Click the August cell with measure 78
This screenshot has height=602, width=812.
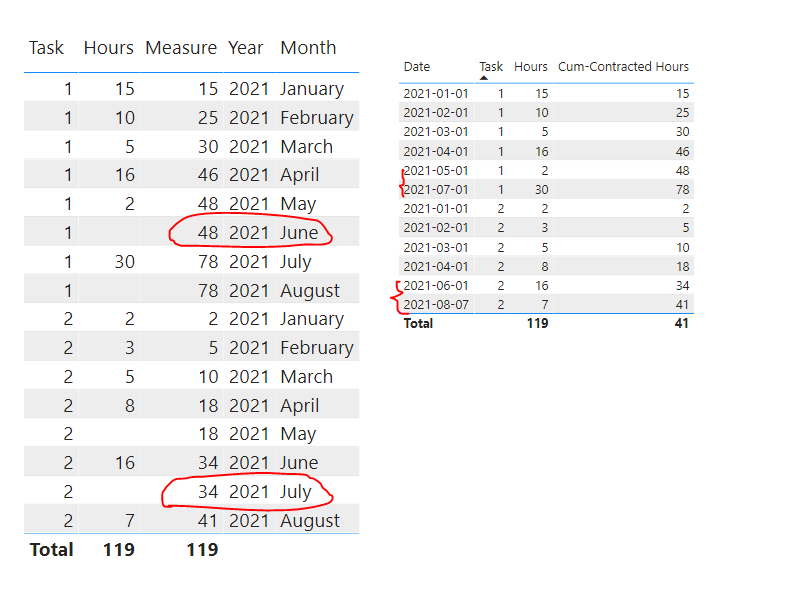(x=310, y=291)
